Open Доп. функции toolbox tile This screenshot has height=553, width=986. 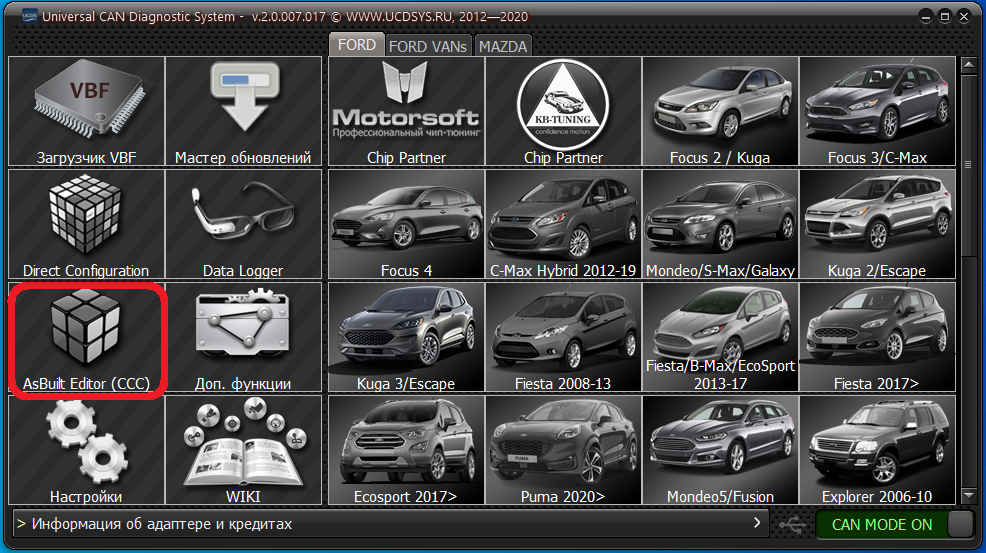click(x=243, y=337)
